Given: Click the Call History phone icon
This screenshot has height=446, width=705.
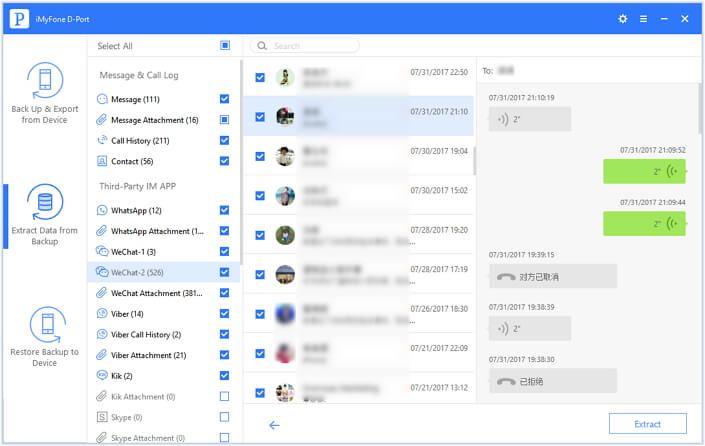Looking at the screenshot, I should point(102,140).
